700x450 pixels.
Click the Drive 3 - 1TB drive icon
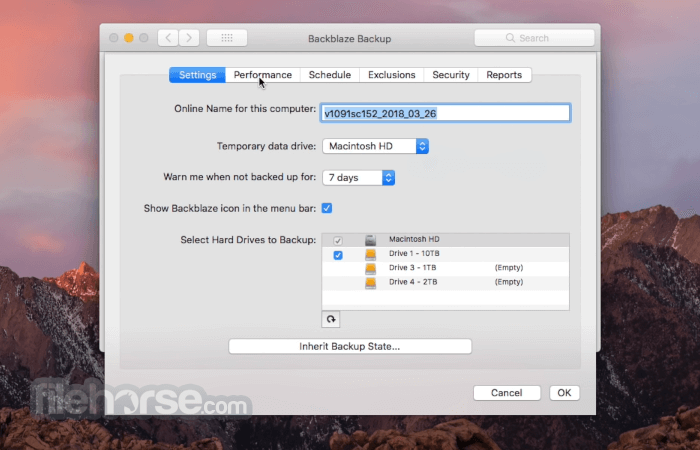click(x=370, y=268)
